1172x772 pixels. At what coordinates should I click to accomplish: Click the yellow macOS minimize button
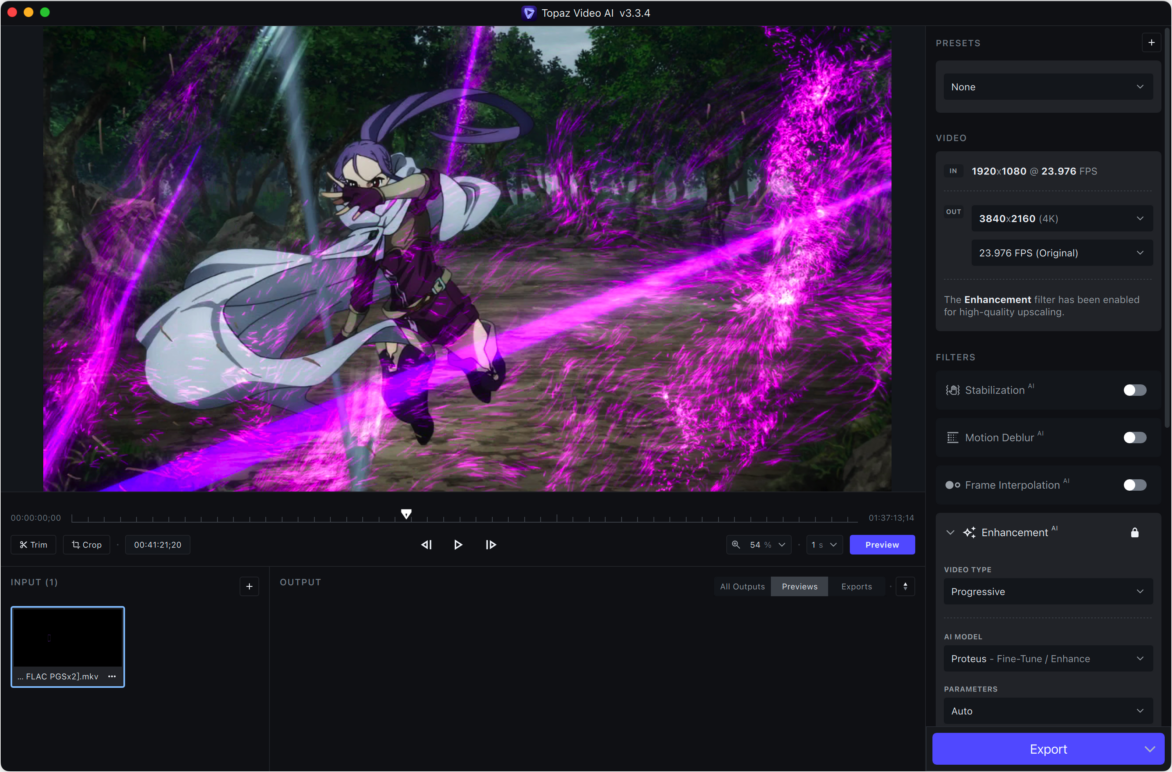point(28,13)
